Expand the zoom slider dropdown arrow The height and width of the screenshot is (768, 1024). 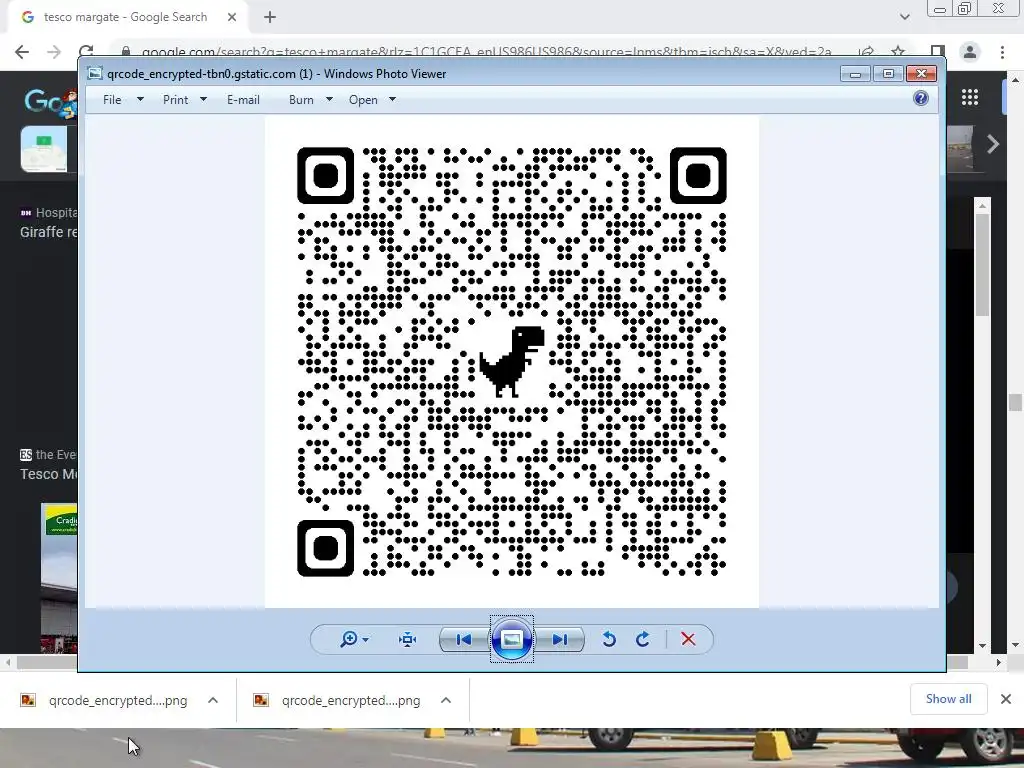[x=366, y=640]
